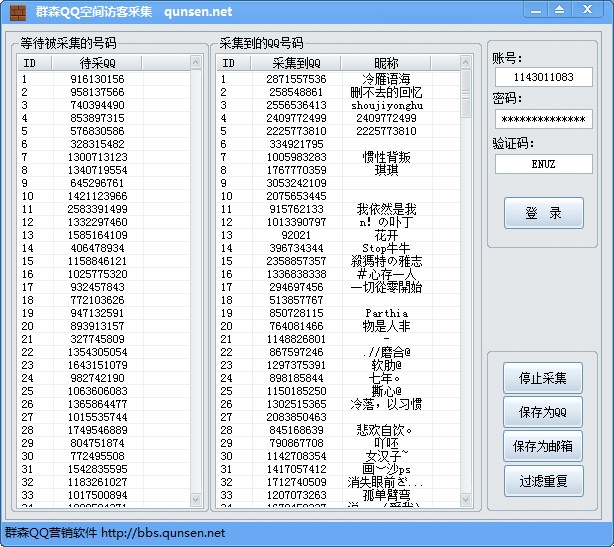The height and width of the screenshot is (547, 614).
Task: Select collected QQ 1148826801
Action: pyautogui.click(x=296, y=339)
